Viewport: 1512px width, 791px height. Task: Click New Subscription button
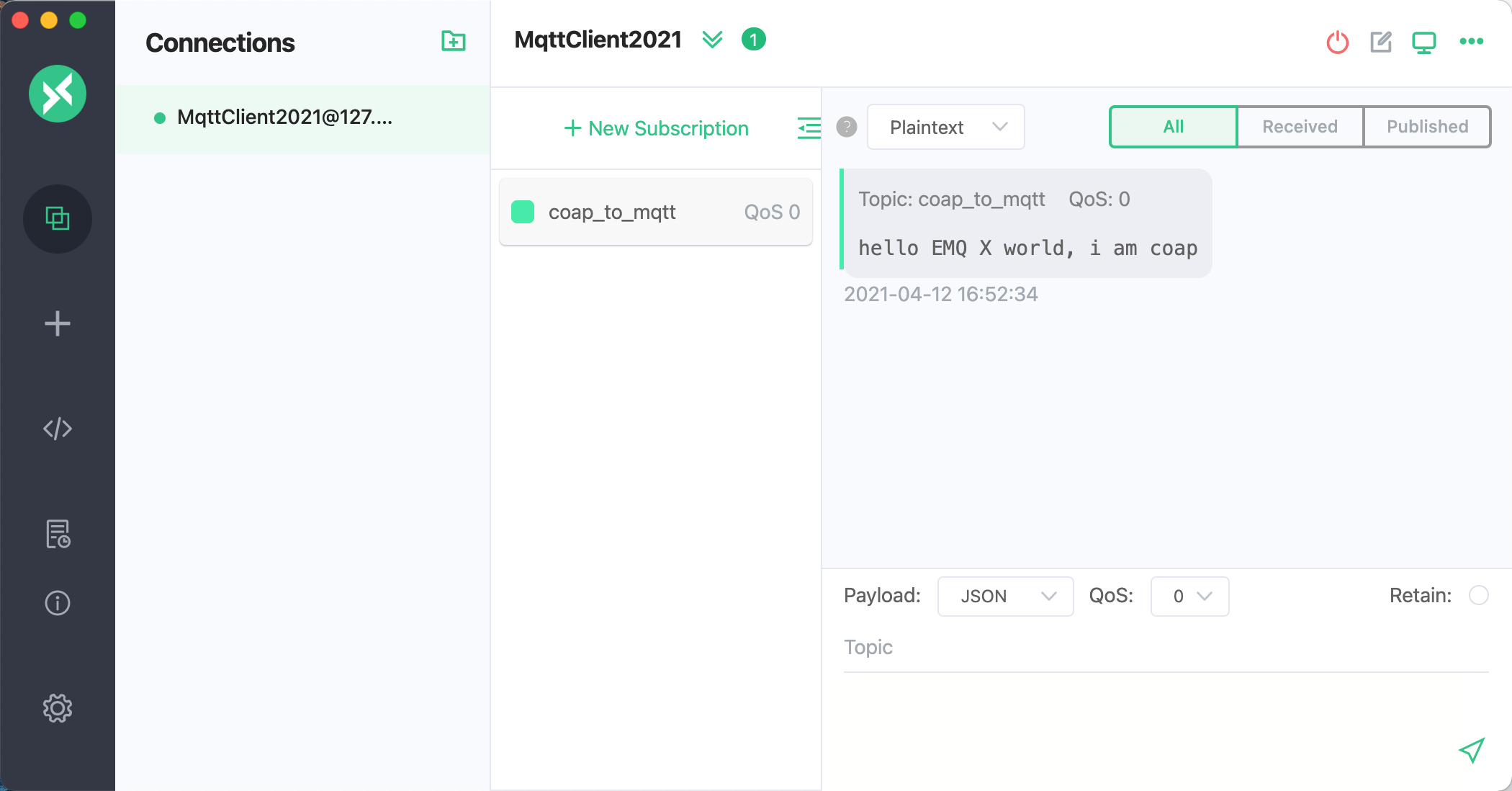[656, 128]
